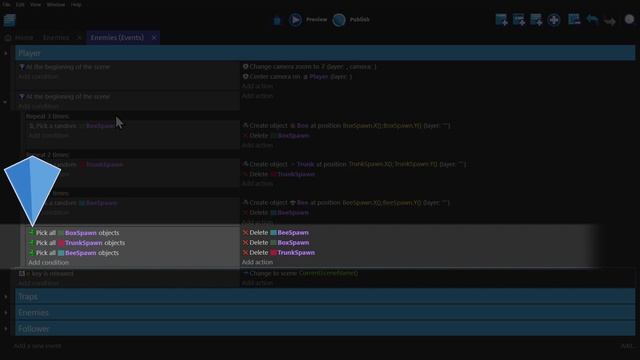Select the Follower group header
This screenshot has height=360, width=640.
pos(325,329)
